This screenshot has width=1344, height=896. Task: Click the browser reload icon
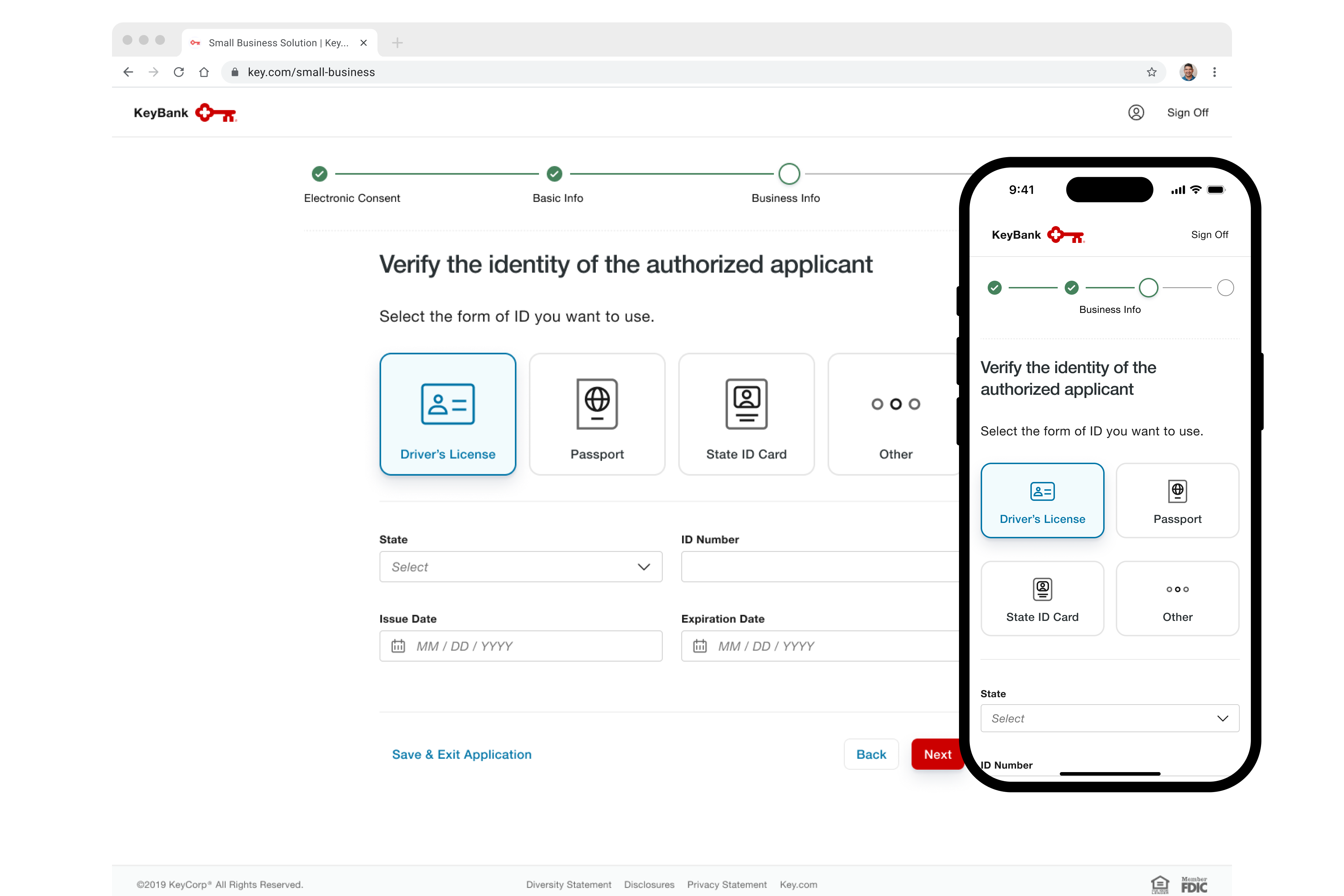(179, 72)
